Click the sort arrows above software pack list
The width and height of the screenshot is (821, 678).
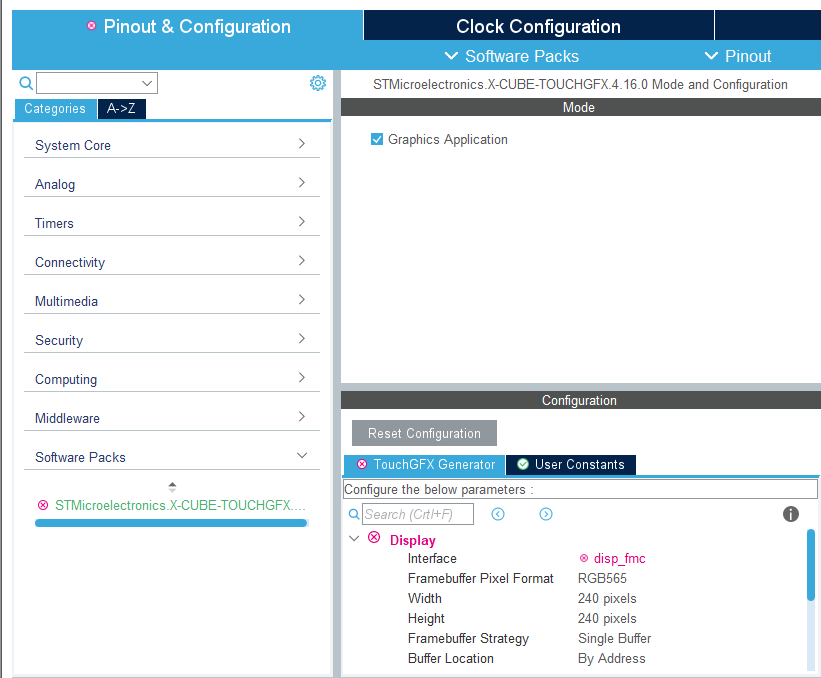[x=172, y=487]
